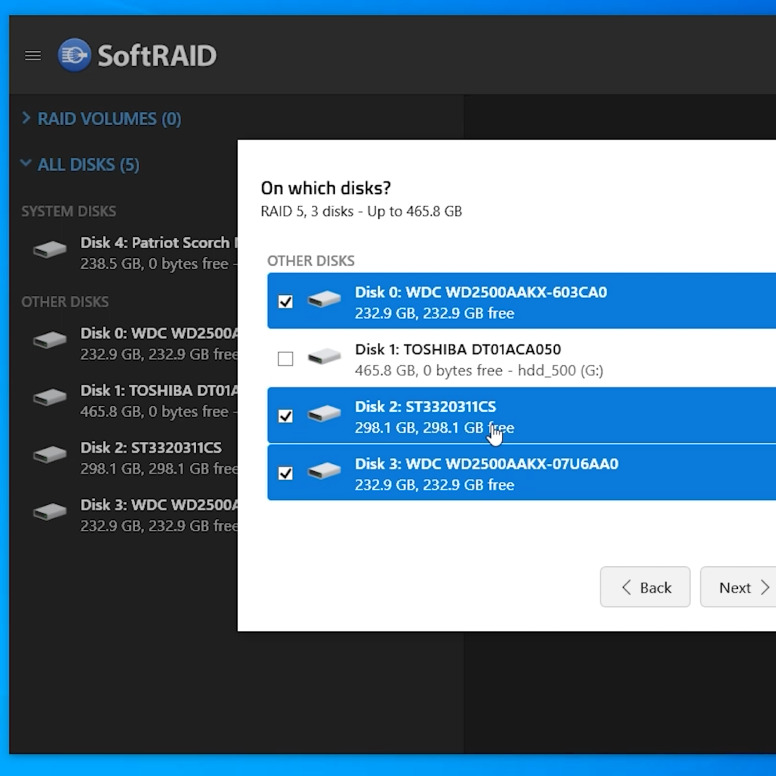Click dialog Disk 3 drive icon
Screen dimensions: 776x776
point(324,471)
